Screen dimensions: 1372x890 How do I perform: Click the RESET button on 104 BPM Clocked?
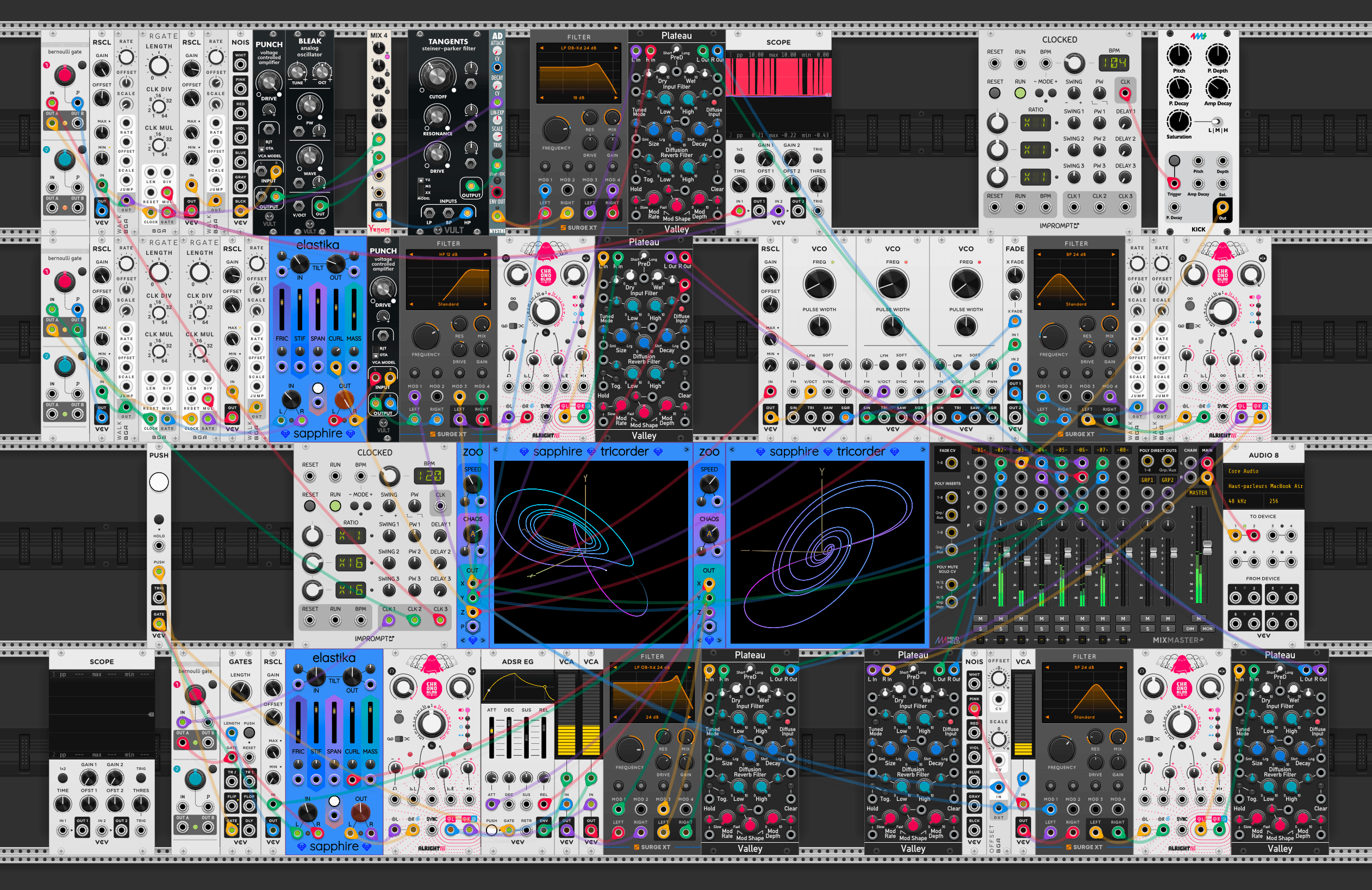pyautogui.click(x=994, y=93)
